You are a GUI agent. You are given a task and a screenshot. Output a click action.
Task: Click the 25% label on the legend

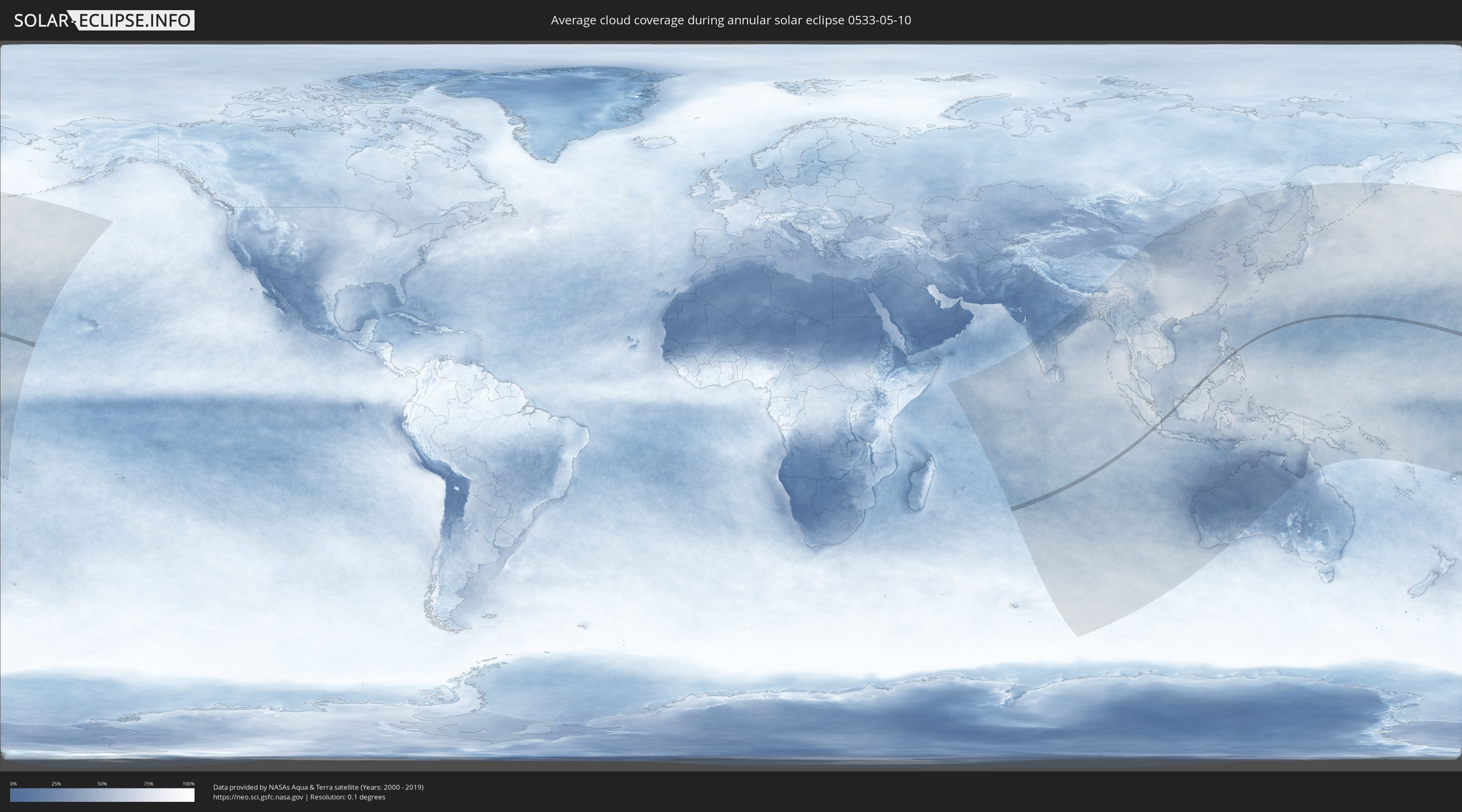pyautogui.click(x=56, y=784)
